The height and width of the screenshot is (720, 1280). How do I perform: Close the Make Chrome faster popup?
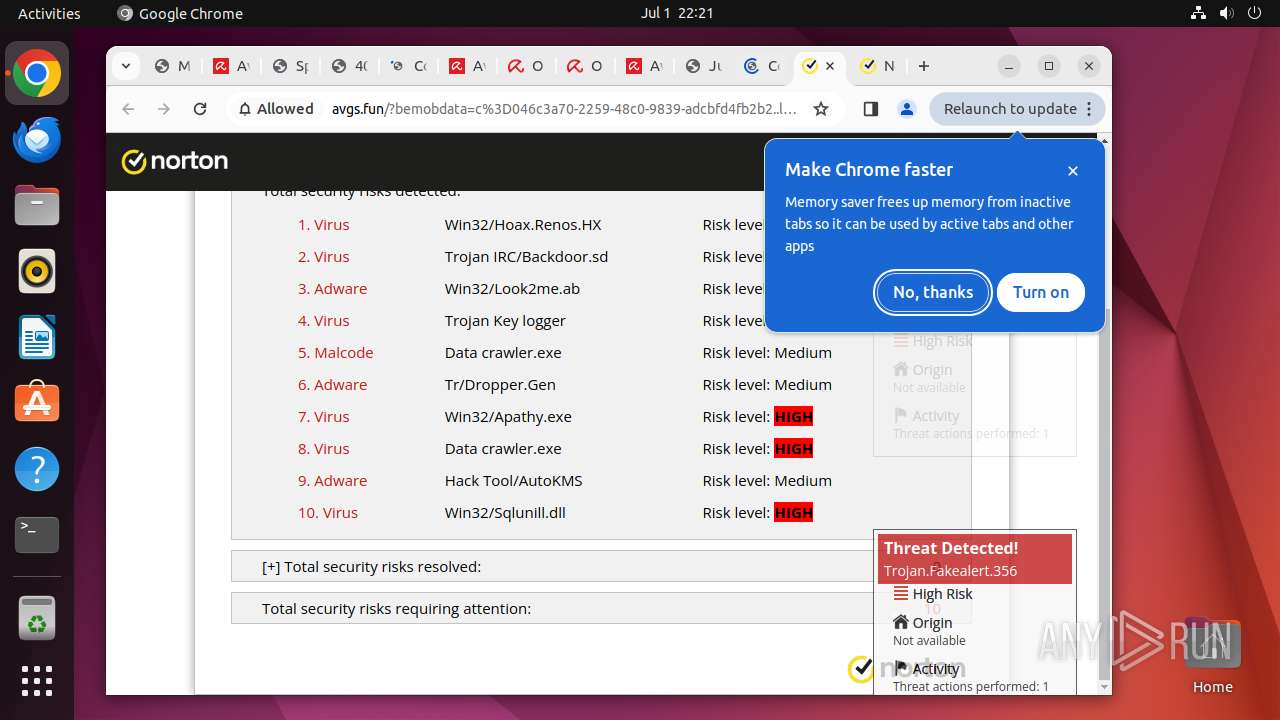tap(1073, 171)
